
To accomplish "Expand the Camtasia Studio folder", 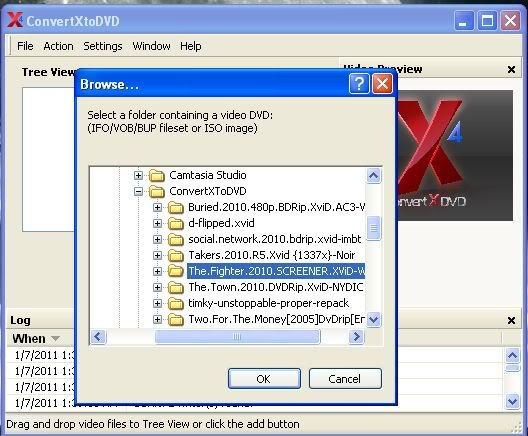I will point(138,175).
